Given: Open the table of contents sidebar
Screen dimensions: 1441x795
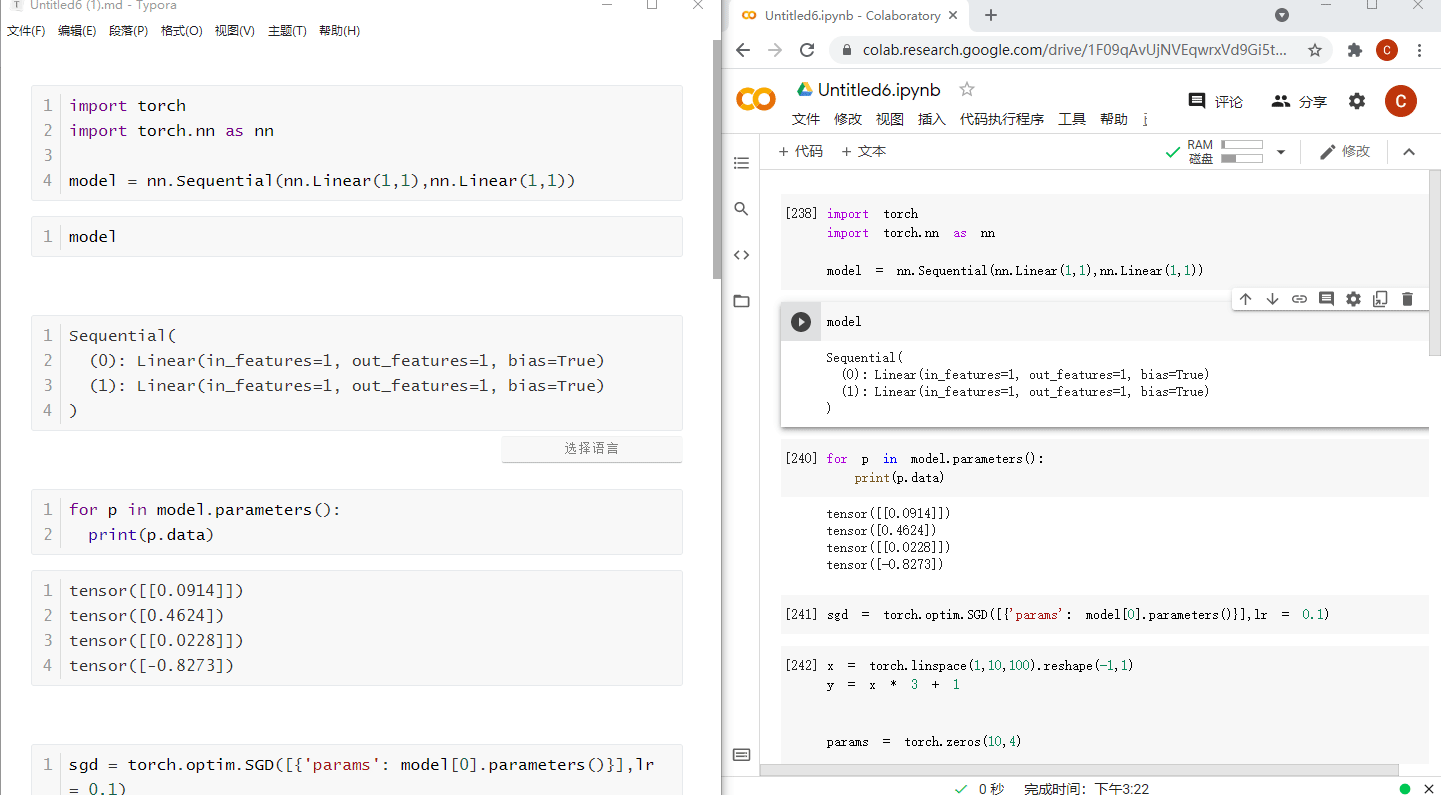Looking at the screenshot, I should point(741,163).
